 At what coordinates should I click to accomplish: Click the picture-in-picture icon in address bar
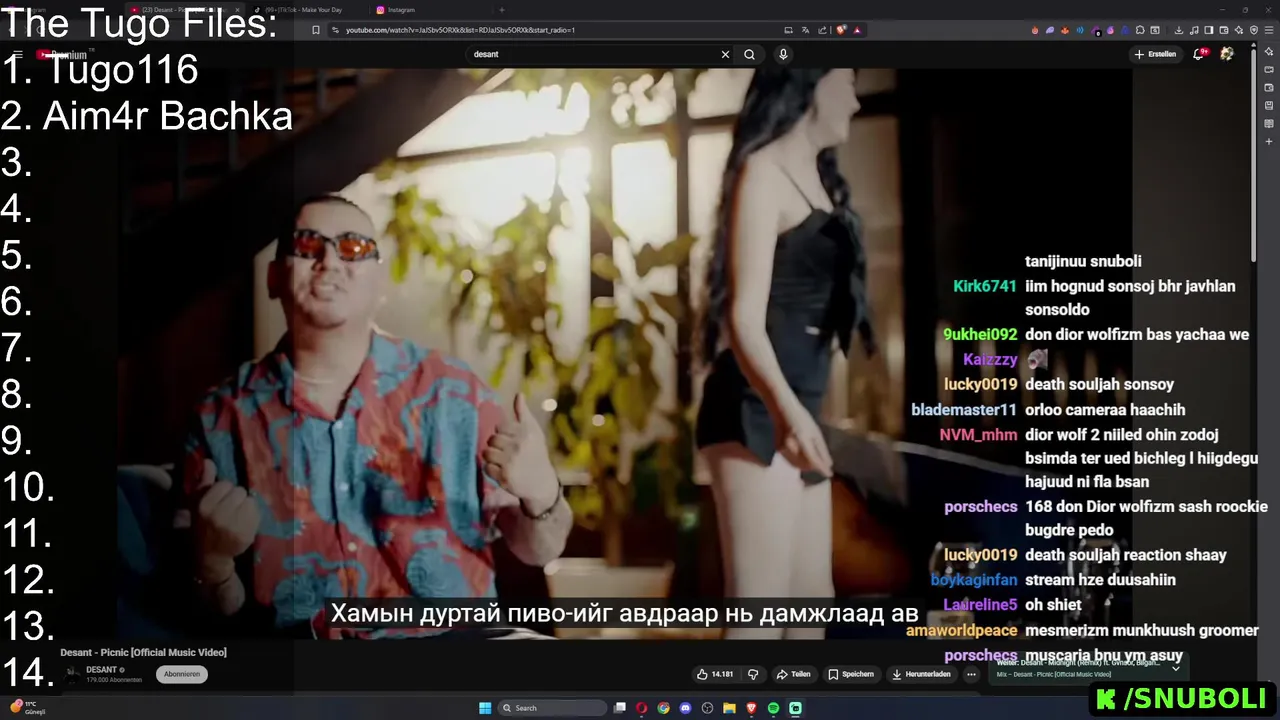(788, 30)
